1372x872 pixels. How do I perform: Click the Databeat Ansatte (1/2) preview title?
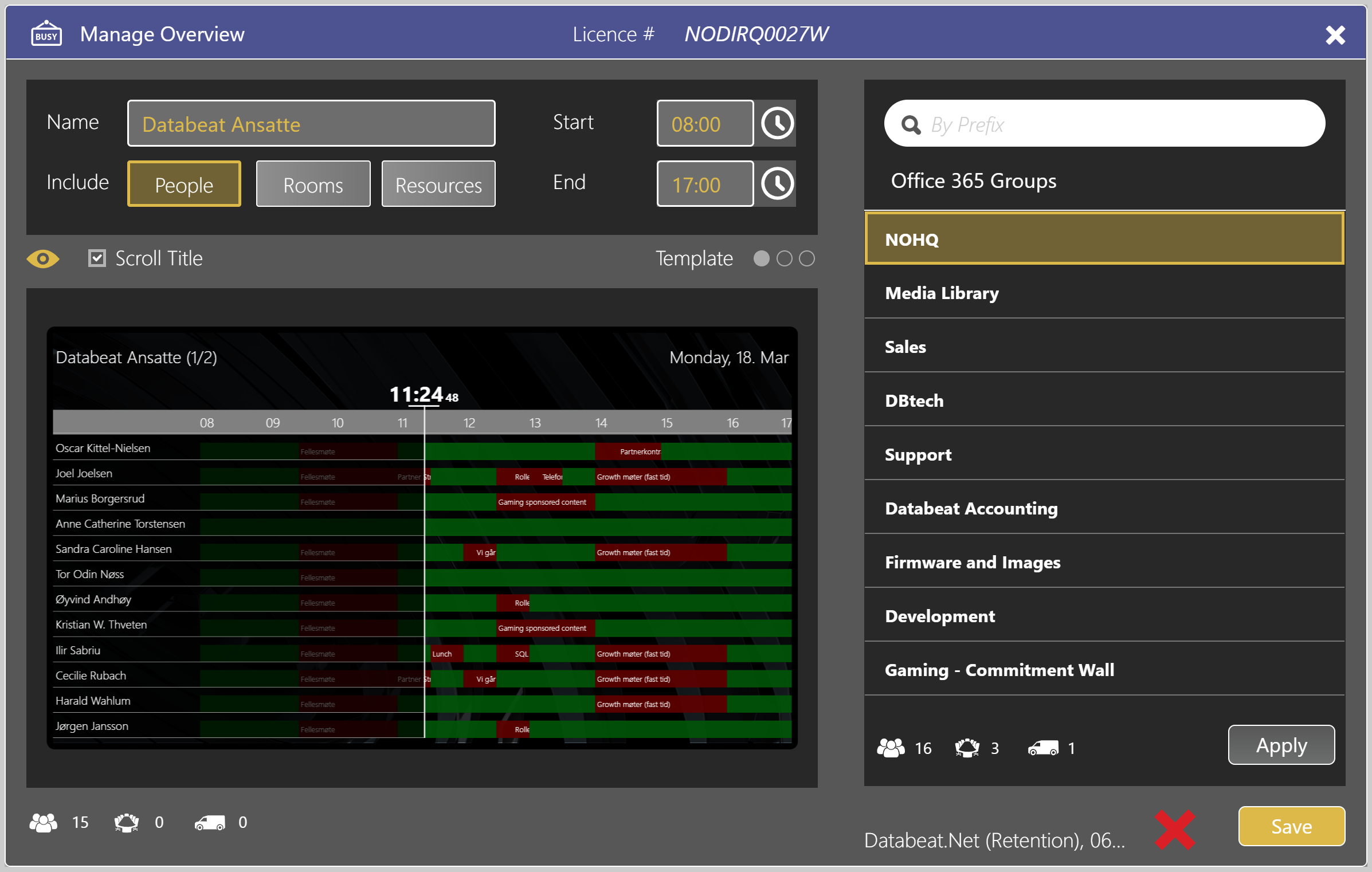click(136, 358)
